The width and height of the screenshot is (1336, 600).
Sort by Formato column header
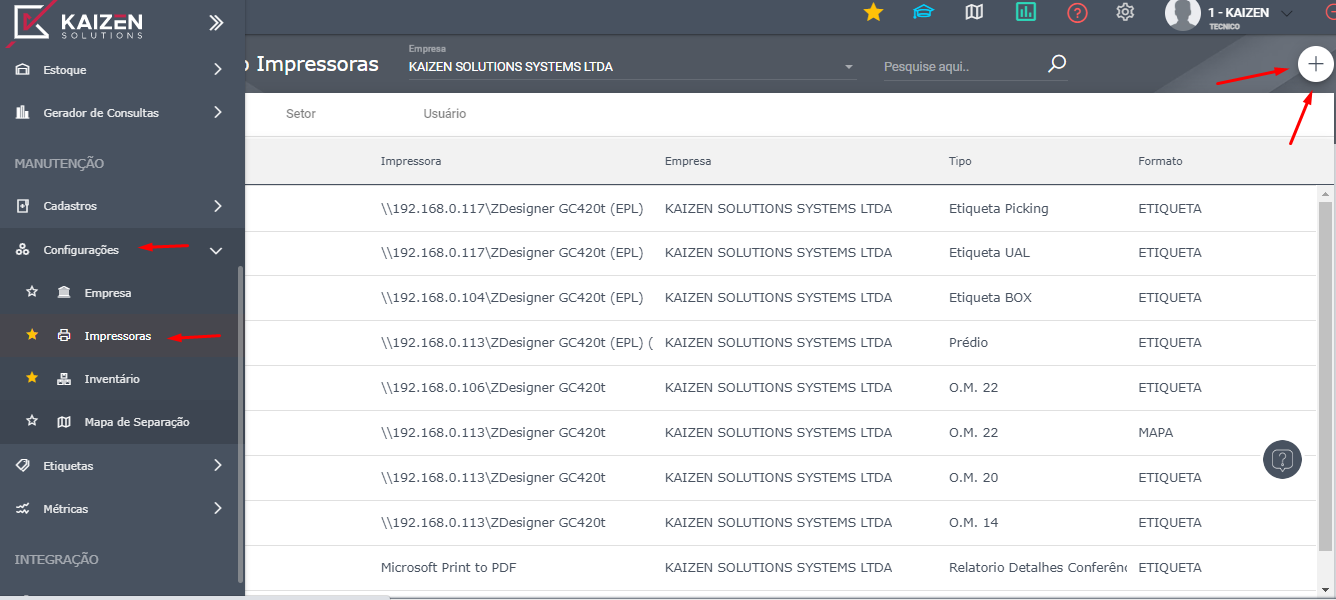click(1160, 161)
